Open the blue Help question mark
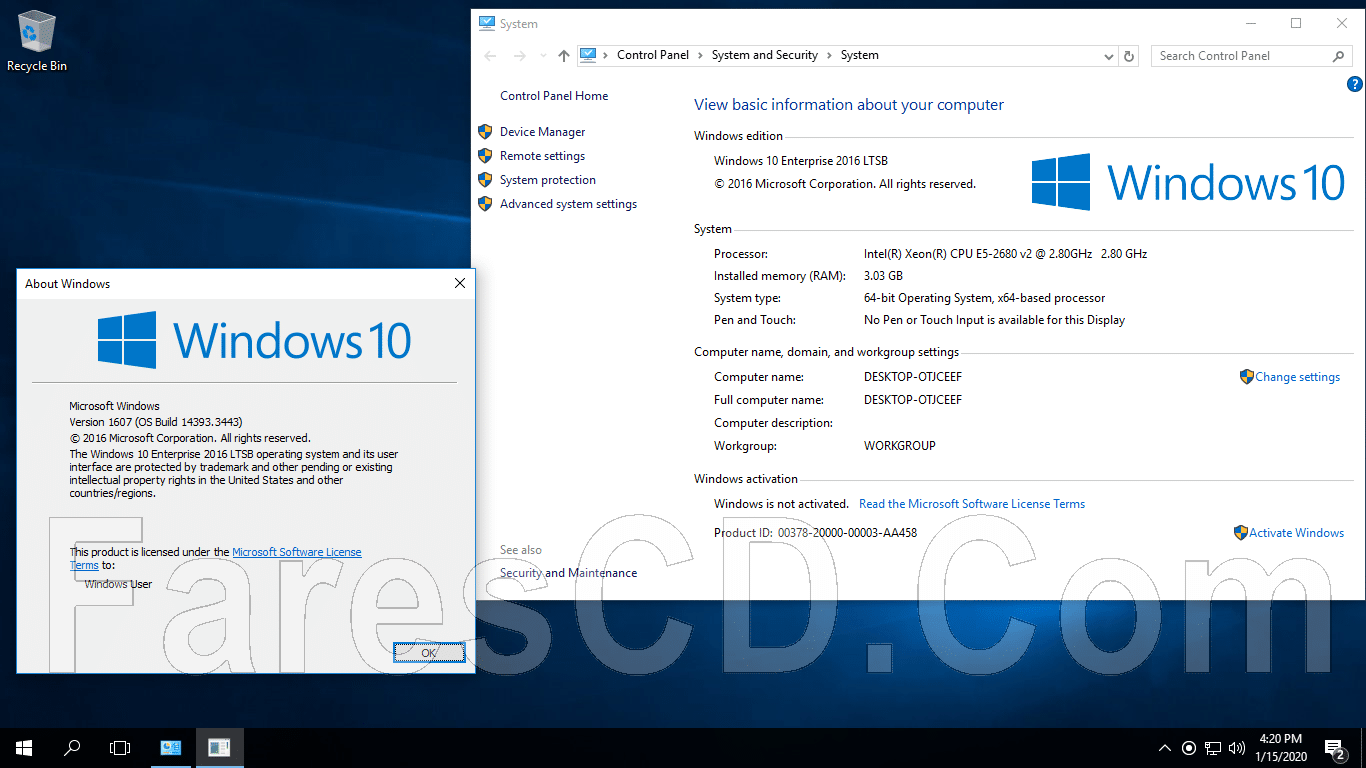 tap(1355, 85)
